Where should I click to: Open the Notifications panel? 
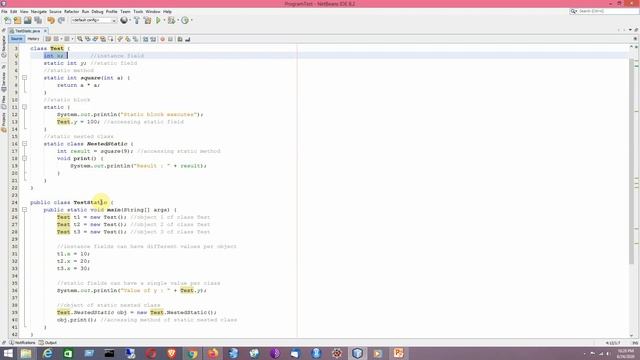click(x=22, y=343)
